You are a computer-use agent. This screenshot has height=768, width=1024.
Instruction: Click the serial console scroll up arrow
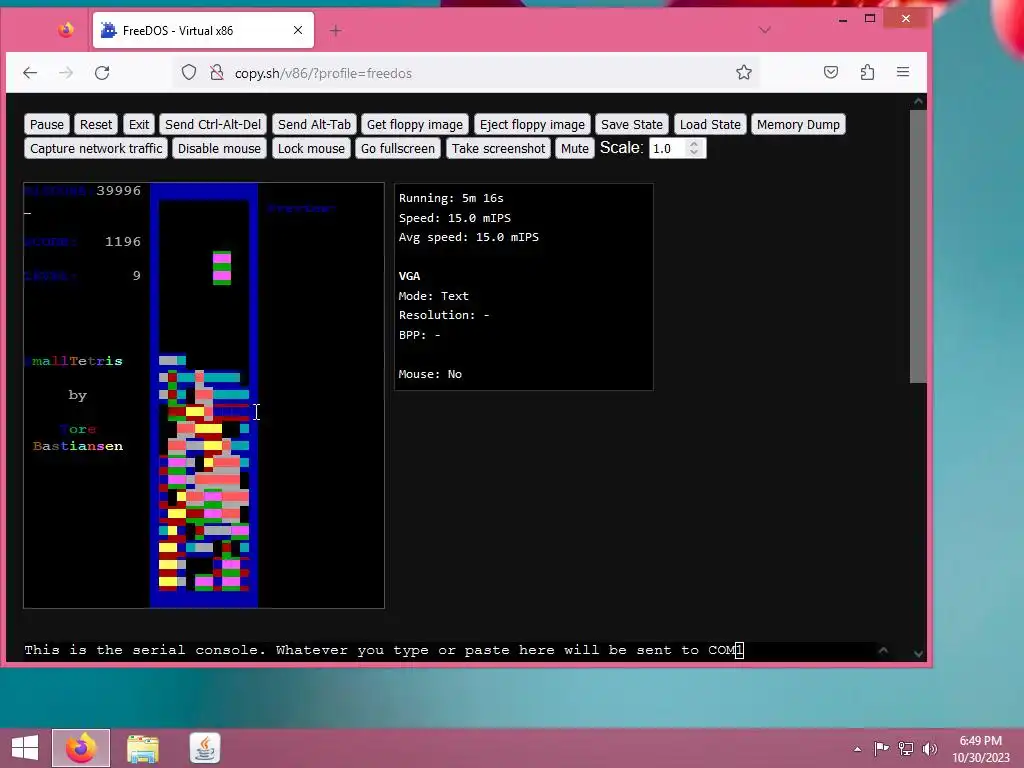pyautogui.click(x=883, y=650)
